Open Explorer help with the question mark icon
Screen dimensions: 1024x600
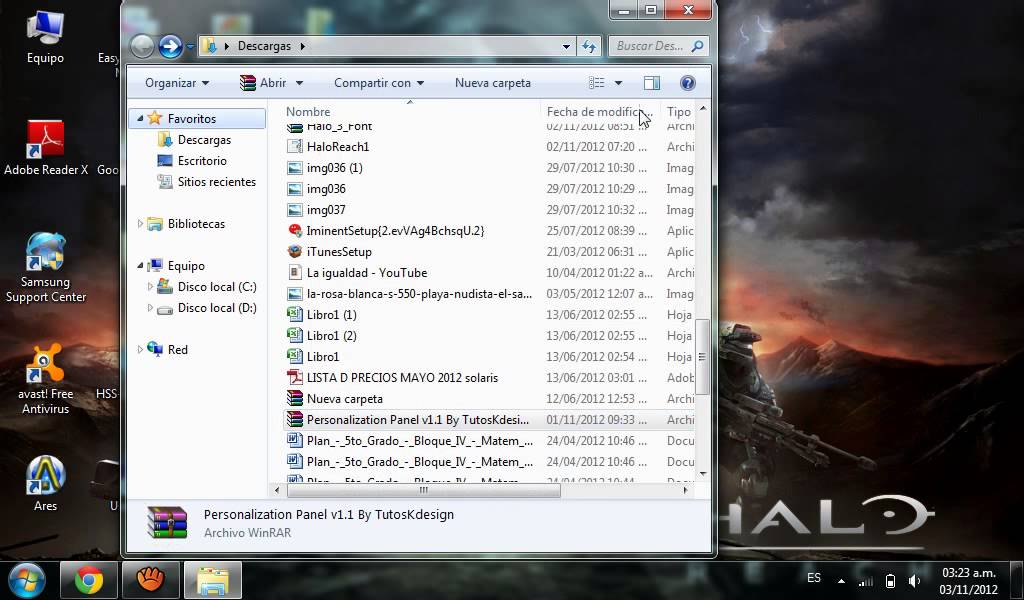point(688,83)
